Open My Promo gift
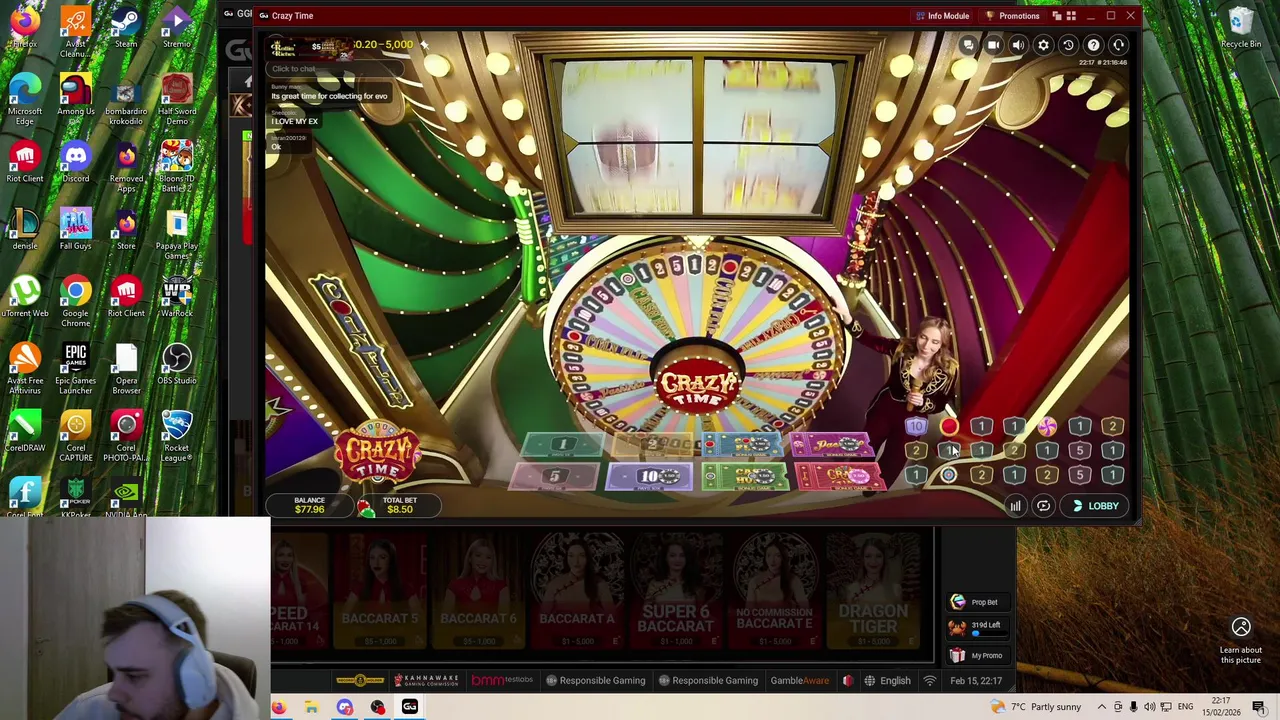 tap(976, 656)
